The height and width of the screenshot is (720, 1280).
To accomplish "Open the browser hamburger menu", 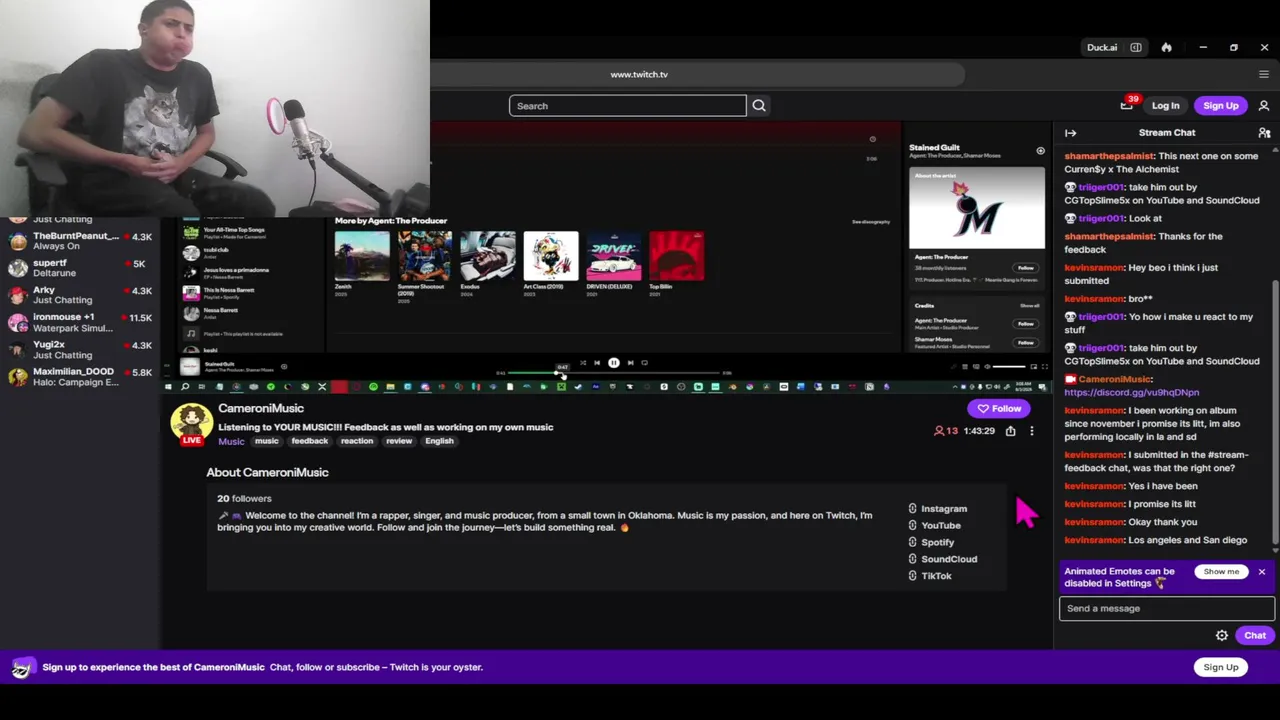I will (x=1264, y=74).
